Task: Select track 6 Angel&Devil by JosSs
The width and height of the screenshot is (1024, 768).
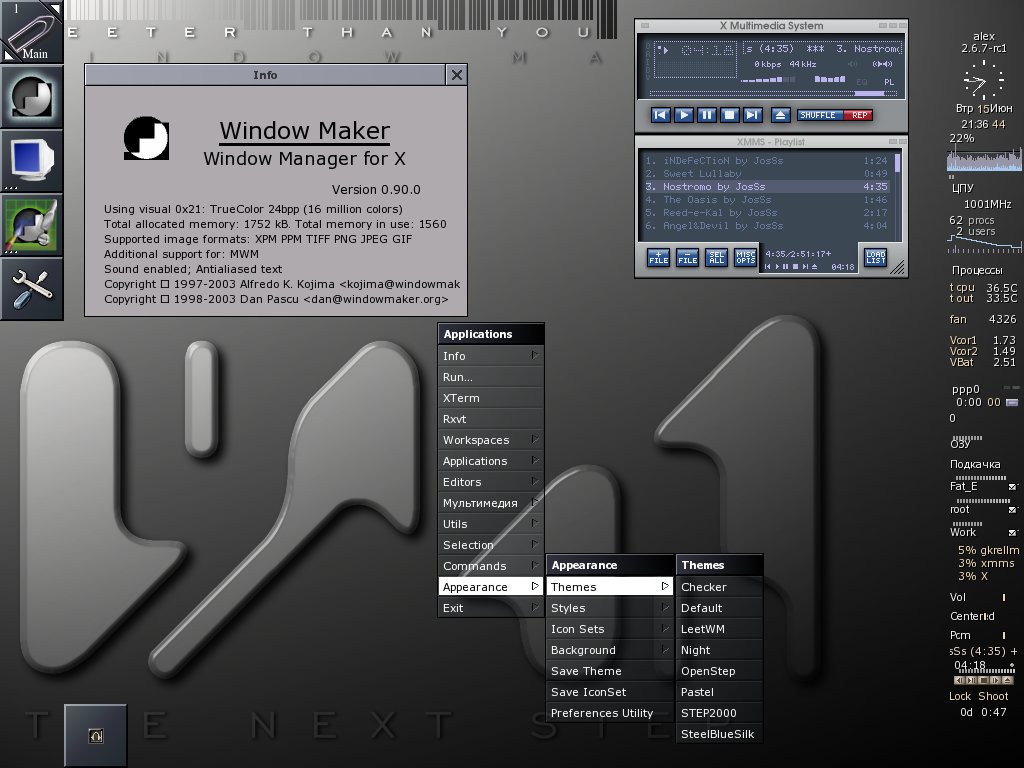Action: click(x=765, y=225)
